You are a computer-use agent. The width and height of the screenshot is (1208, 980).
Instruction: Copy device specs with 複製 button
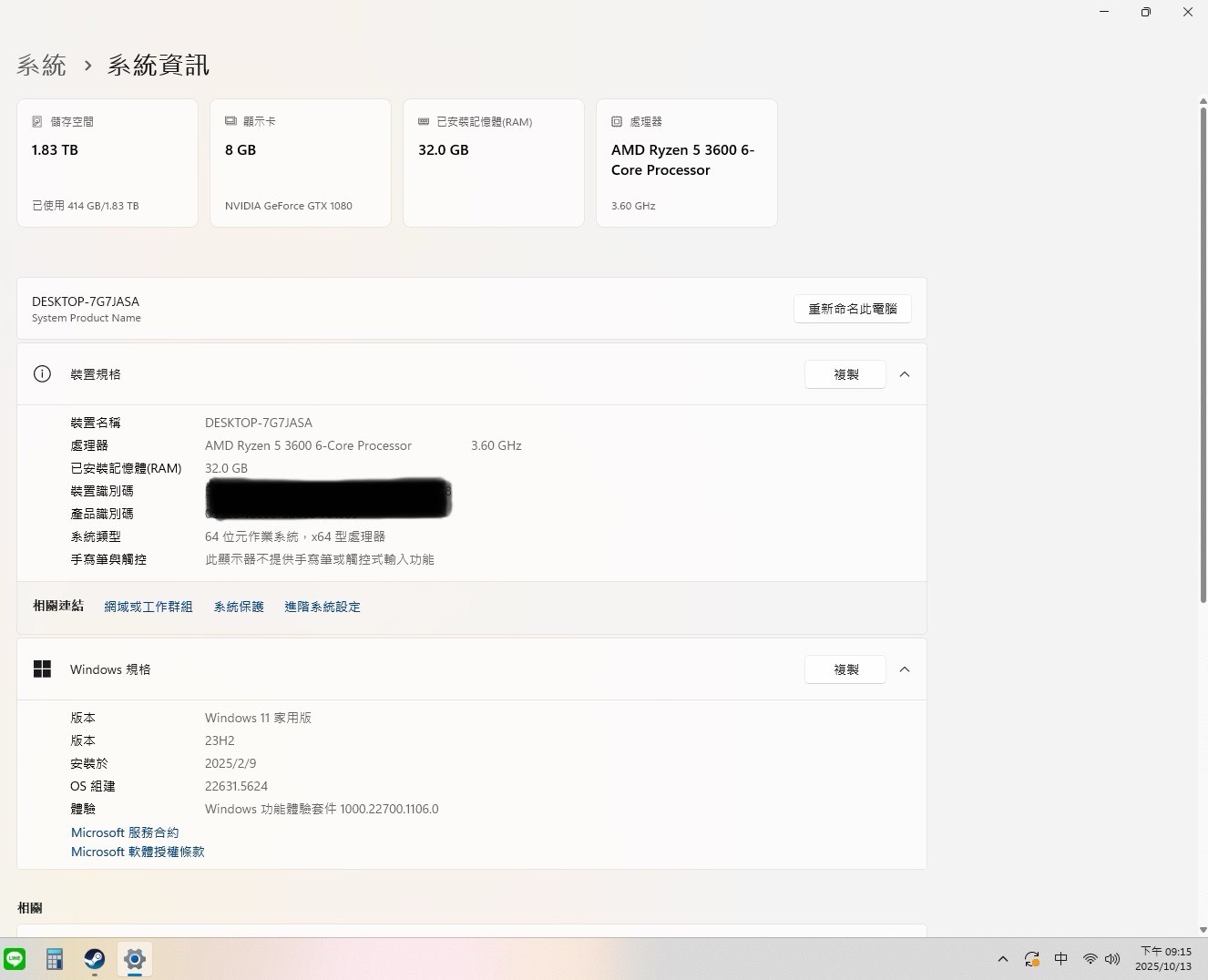click(845, 374)
